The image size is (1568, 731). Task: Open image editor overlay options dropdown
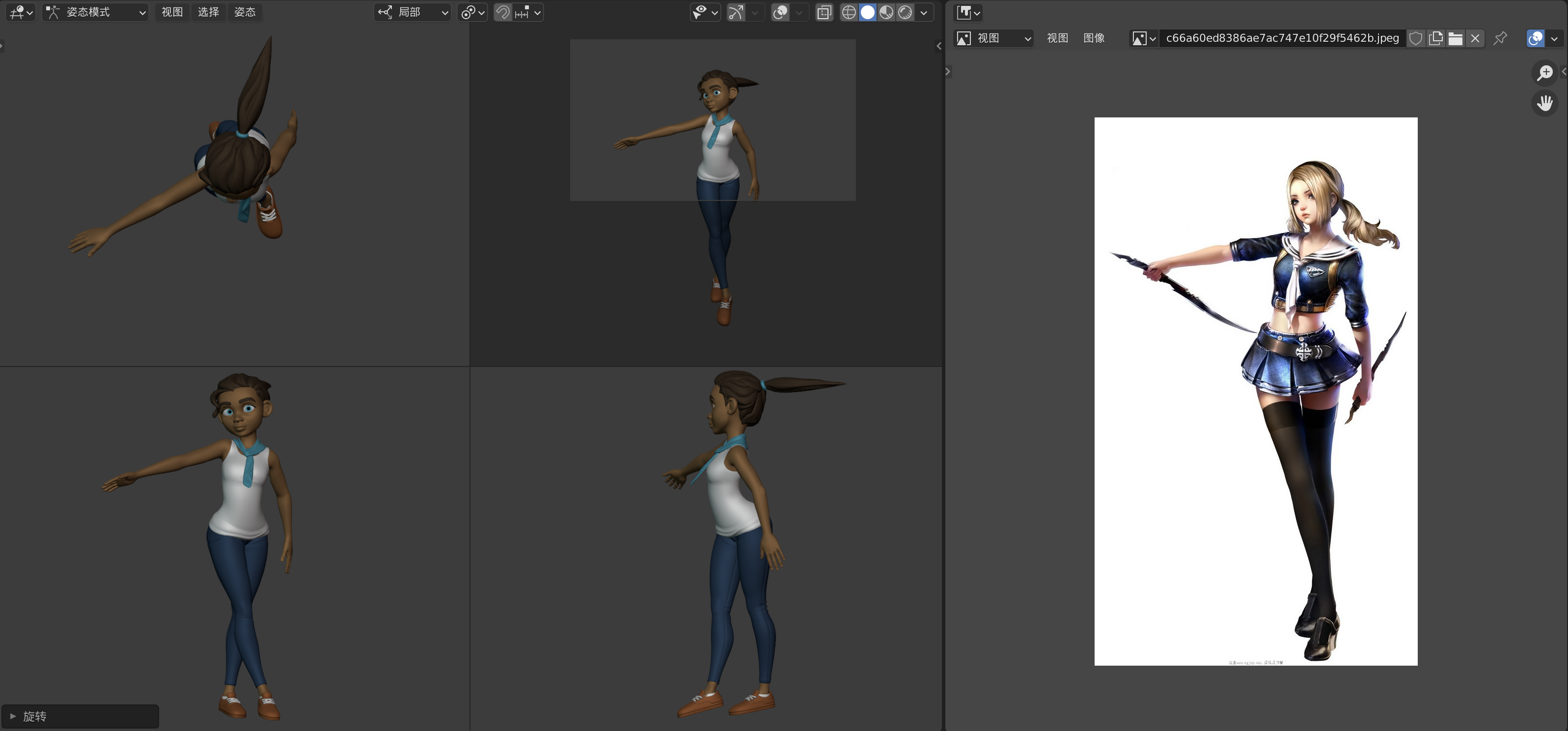1554,38
